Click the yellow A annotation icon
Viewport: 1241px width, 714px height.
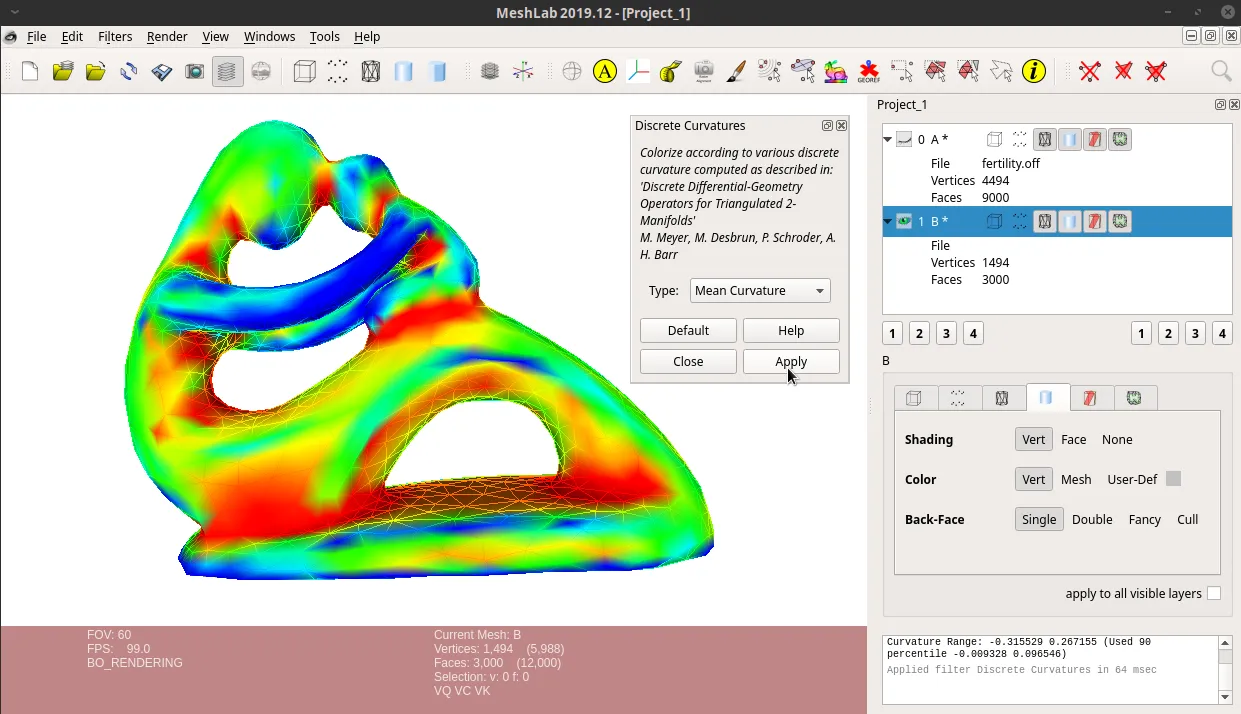(x=605, y=71)
